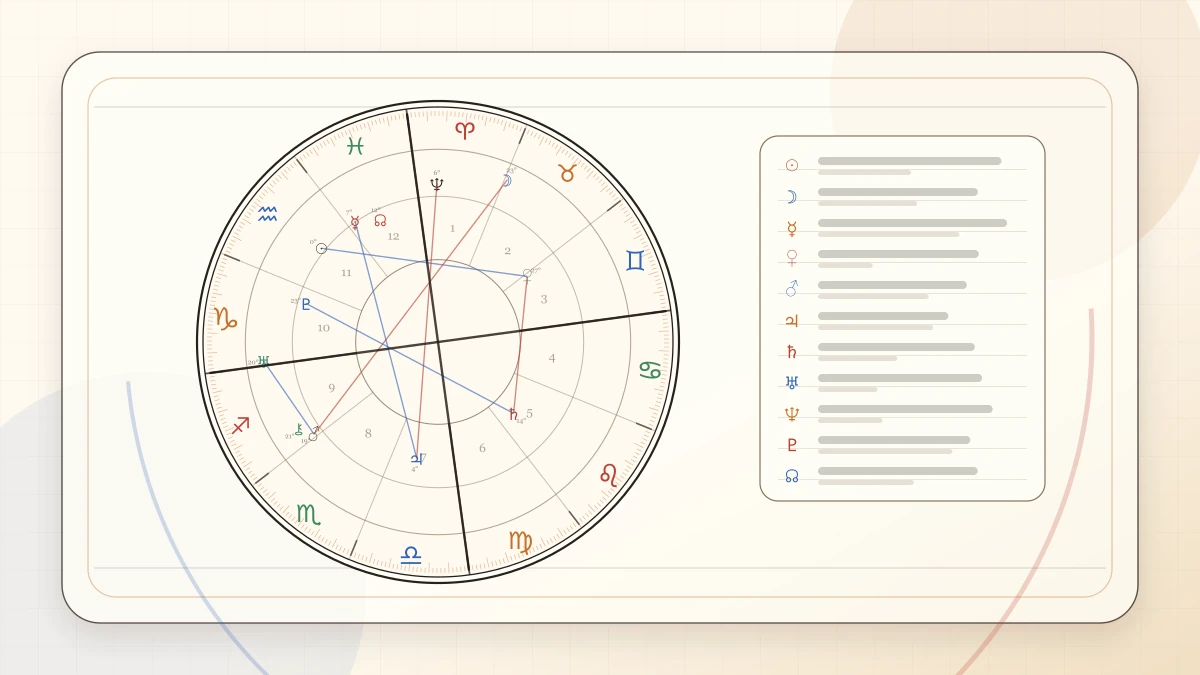Select house number 2 in the wheel
The height and width of the screenshot is (675, 1200).
click(507, 251)
